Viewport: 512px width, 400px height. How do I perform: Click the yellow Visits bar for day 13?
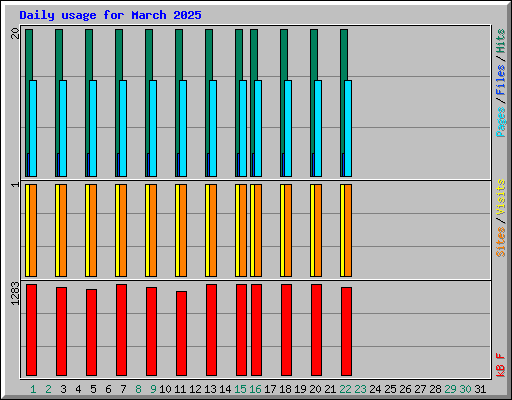pos(207,230)
